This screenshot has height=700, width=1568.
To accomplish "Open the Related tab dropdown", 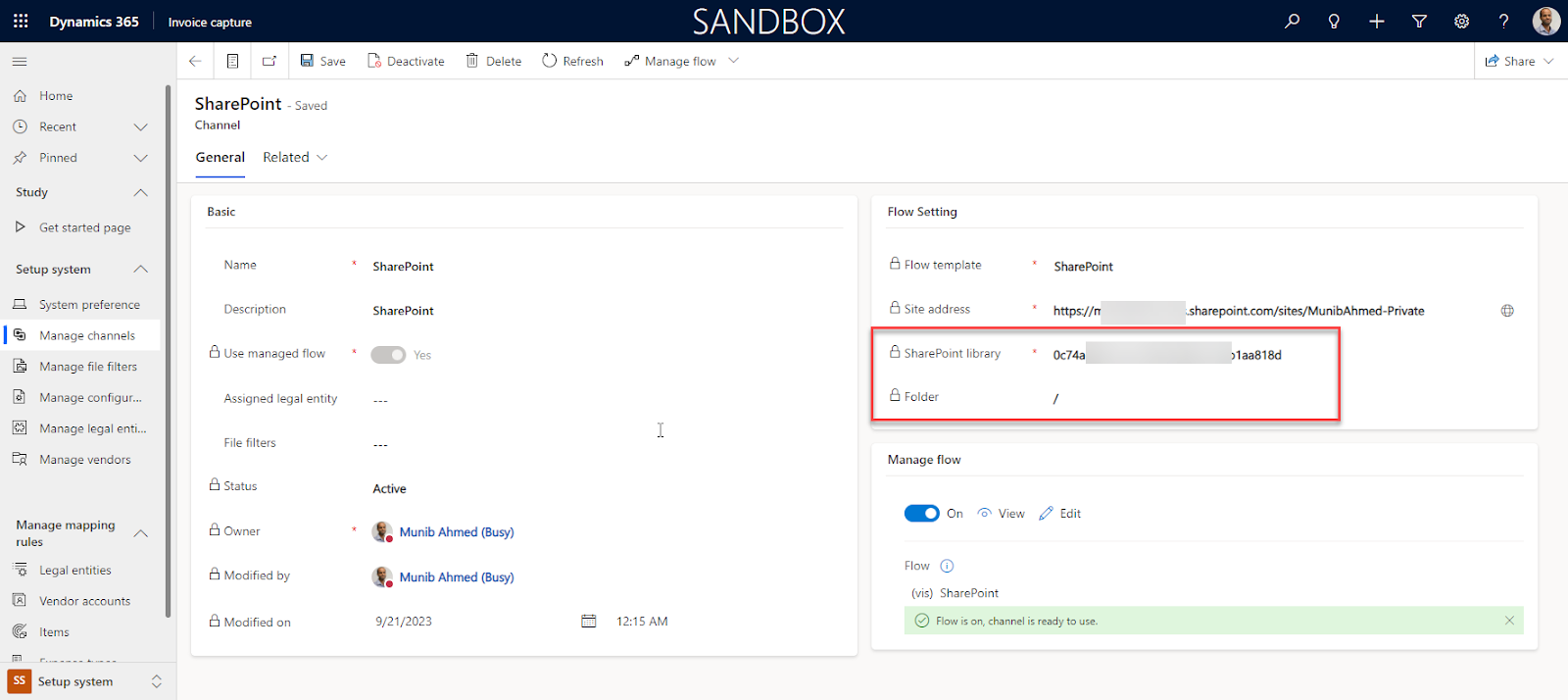I will [295, 158].
